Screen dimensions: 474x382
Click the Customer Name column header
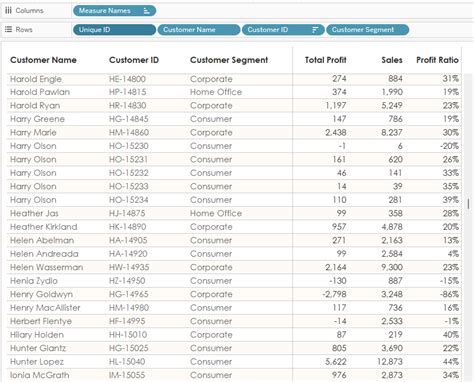pyautogui.click(x=43, y=60)
